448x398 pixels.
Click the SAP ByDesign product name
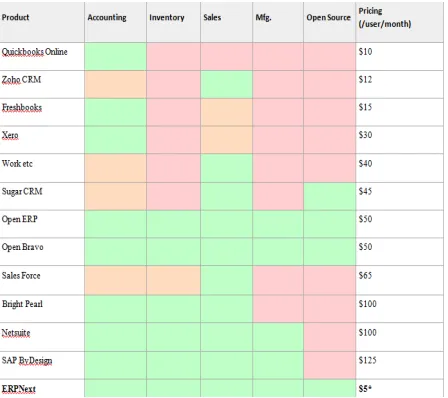27,361
